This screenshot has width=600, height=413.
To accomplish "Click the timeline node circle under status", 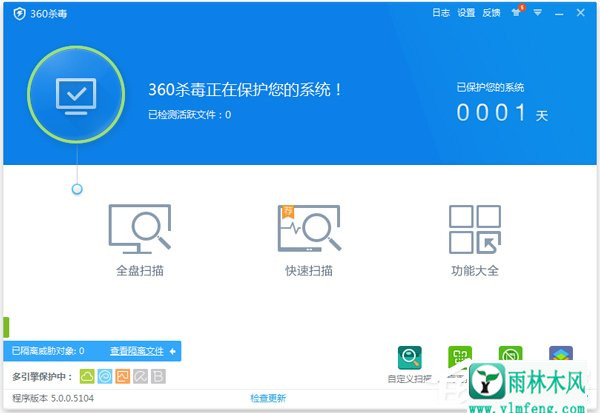I will coord(77,189).
